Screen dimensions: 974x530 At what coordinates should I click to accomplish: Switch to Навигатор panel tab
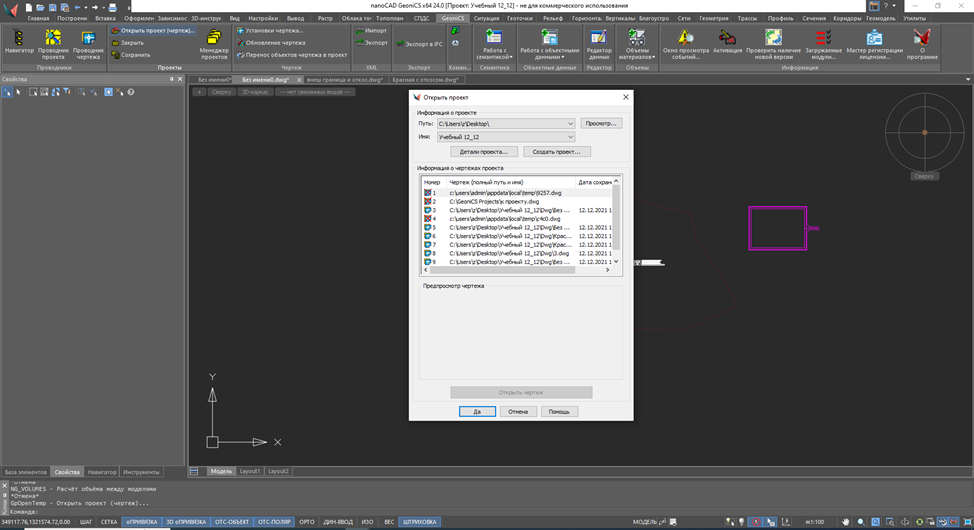coord(102,472)
